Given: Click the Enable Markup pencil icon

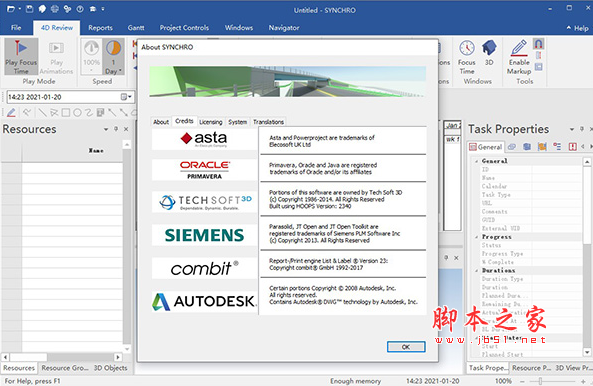Looking at the screenshot, I should point(519,48).
